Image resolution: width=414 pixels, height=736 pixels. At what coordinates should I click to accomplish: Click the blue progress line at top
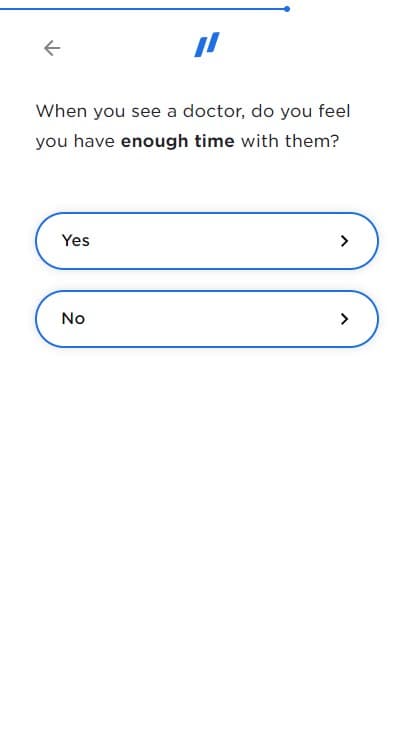click(142, 9)
